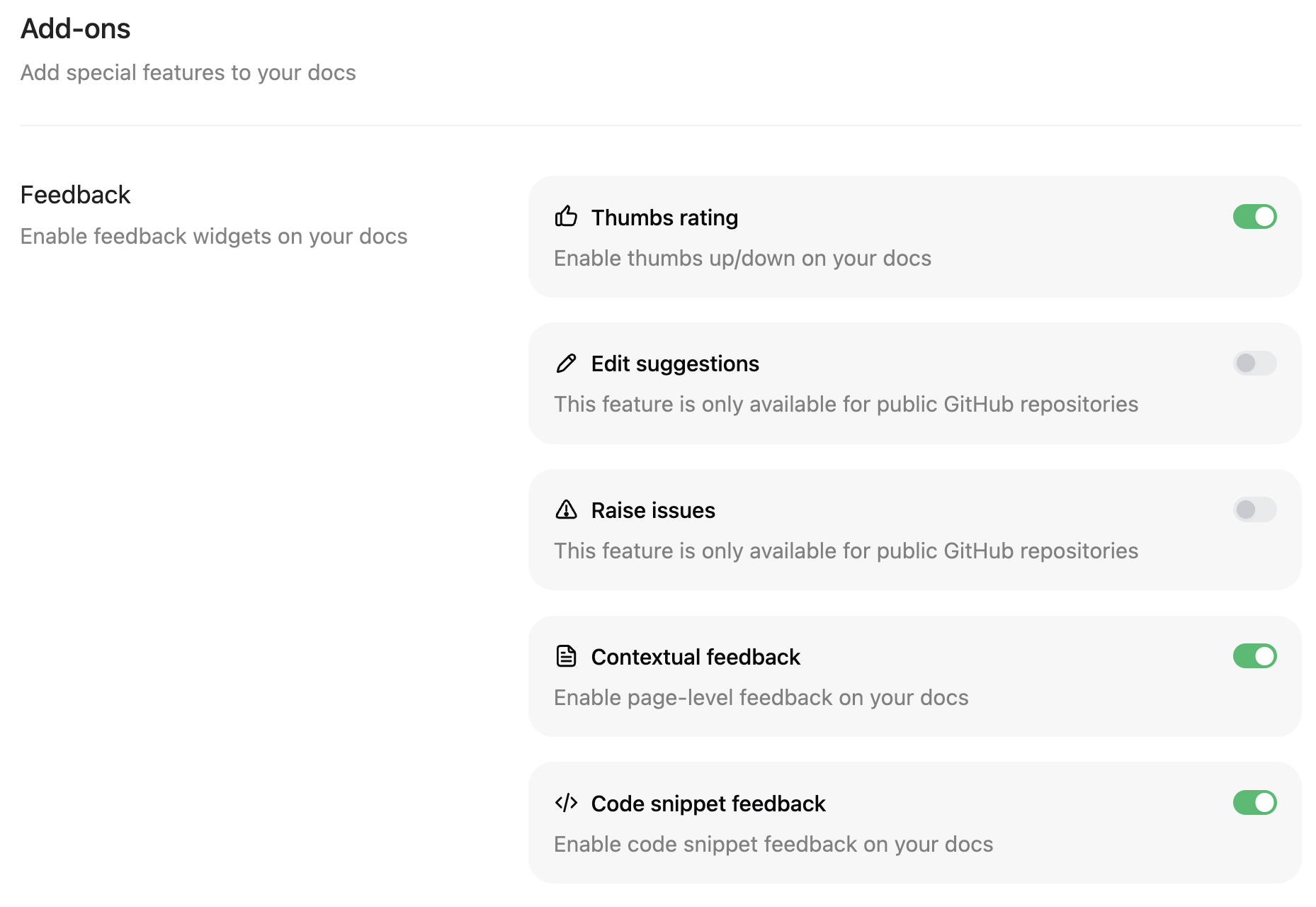1316x907 pixels.
Task: Click the Raise issues label text
Action: [x=653, y=509]
